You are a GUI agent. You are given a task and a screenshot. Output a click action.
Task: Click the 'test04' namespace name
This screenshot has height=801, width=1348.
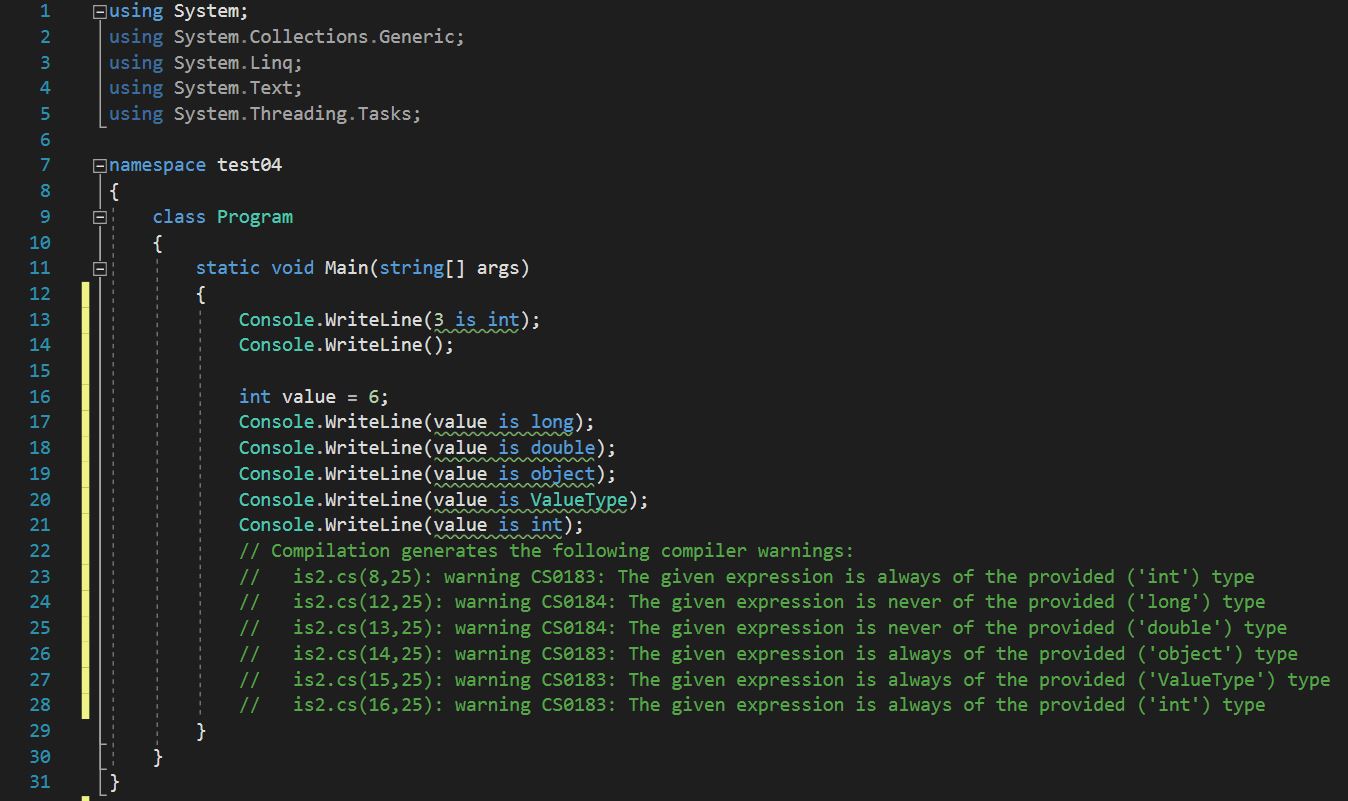coord(250,165)
